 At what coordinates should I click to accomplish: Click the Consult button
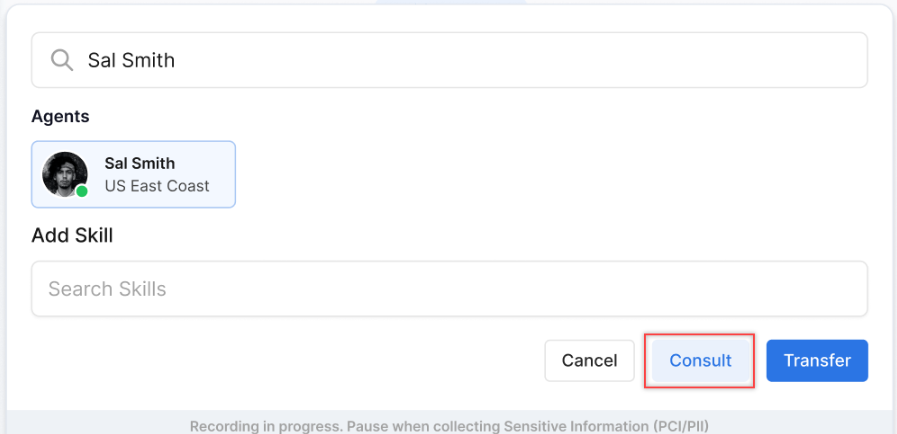[700, 361]
